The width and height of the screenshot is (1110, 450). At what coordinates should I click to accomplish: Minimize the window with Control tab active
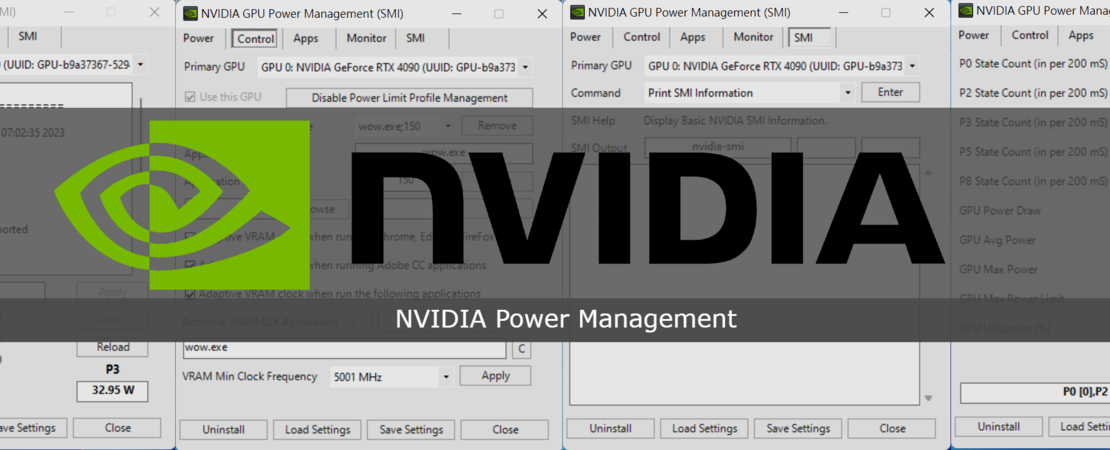pos(457,13)
